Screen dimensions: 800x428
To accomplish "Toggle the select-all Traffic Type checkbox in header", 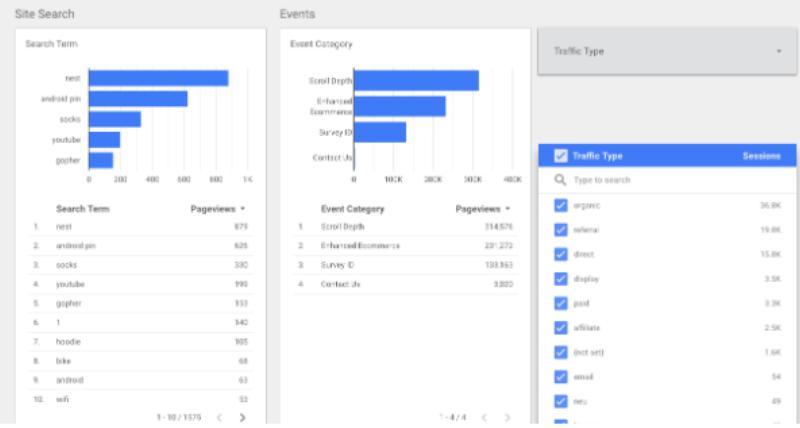I will pyautogui.click(x=560, y=156).
